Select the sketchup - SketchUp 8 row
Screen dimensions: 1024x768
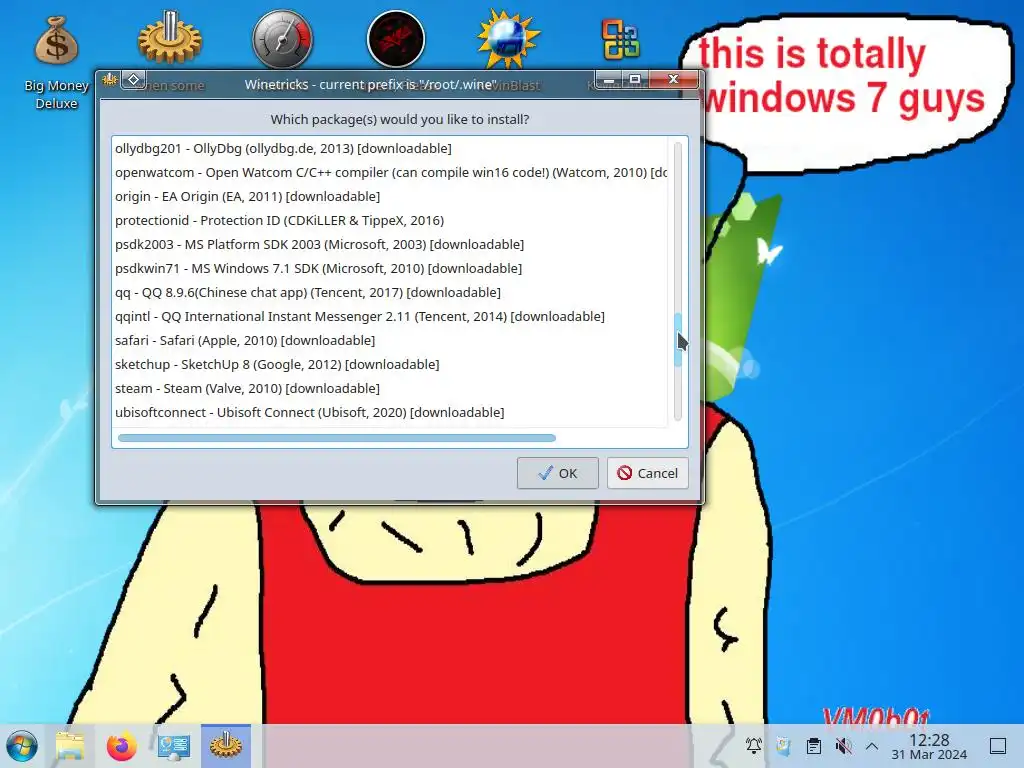(391, 364)
